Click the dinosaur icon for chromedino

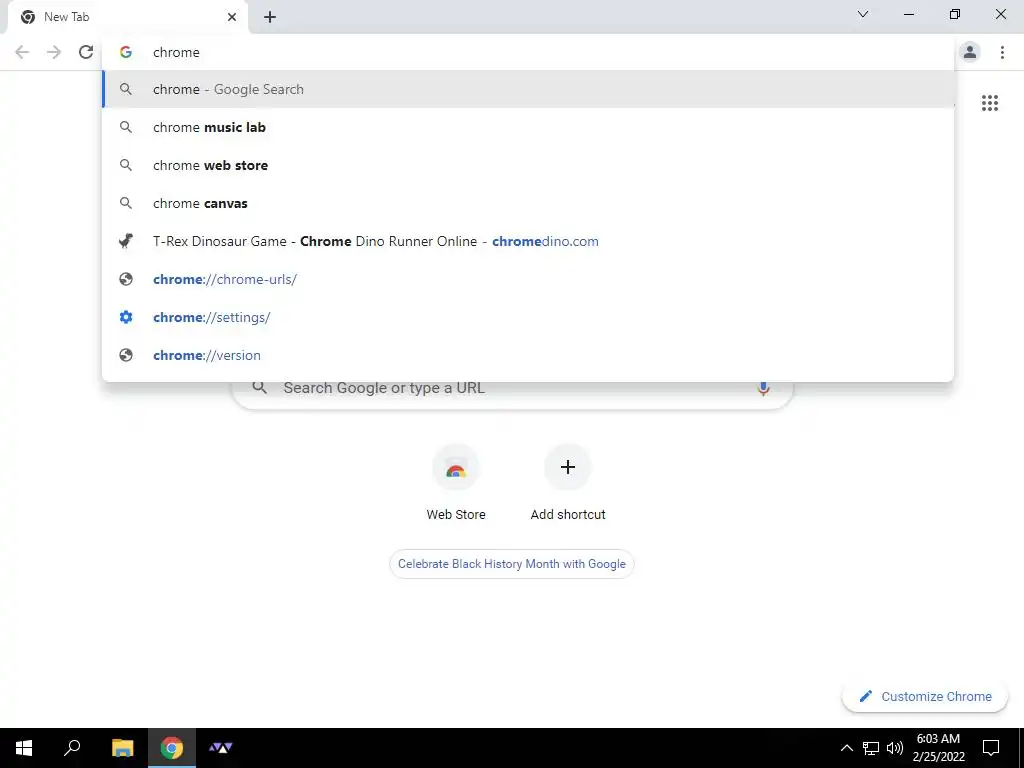(126, 241)
